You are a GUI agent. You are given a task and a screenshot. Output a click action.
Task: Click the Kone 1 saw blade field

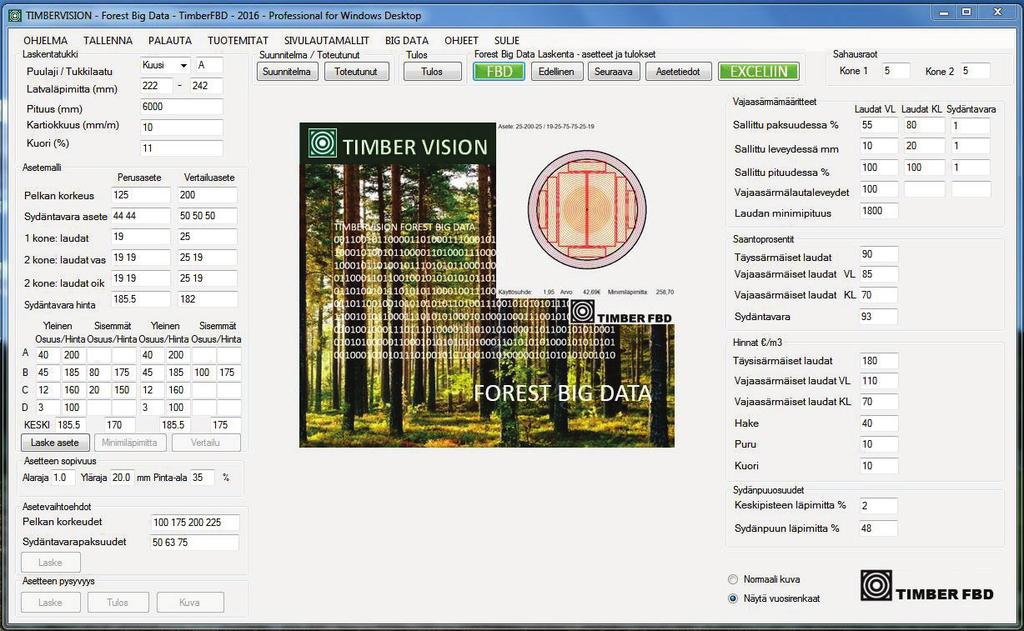point(895,71)
